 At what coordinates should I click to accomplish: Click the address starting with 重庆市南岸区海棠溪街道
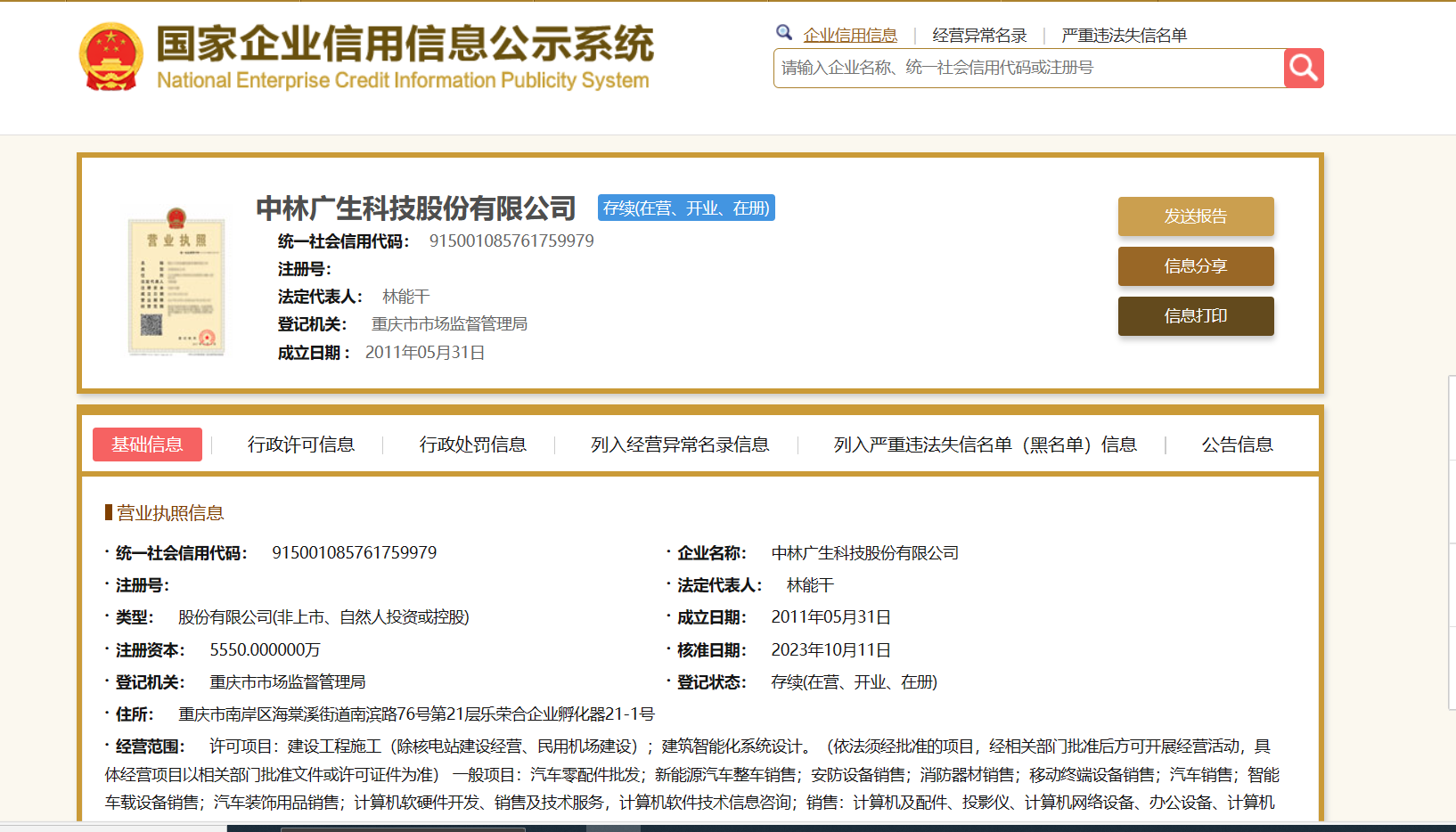pyautogui.click(x=416, y=714)
